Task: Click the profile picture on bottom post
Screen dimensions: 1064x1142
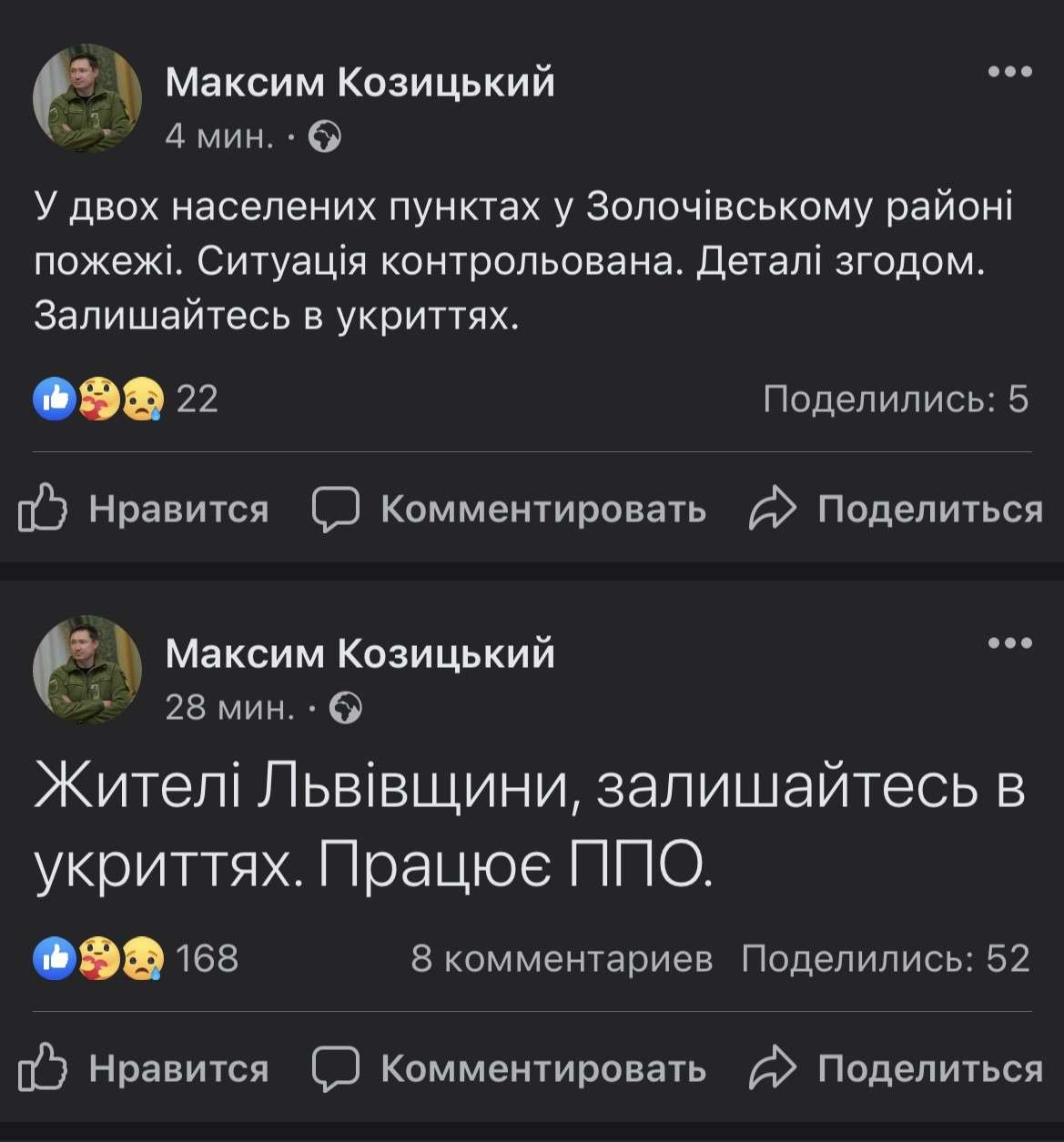Action: coord(87,668)
